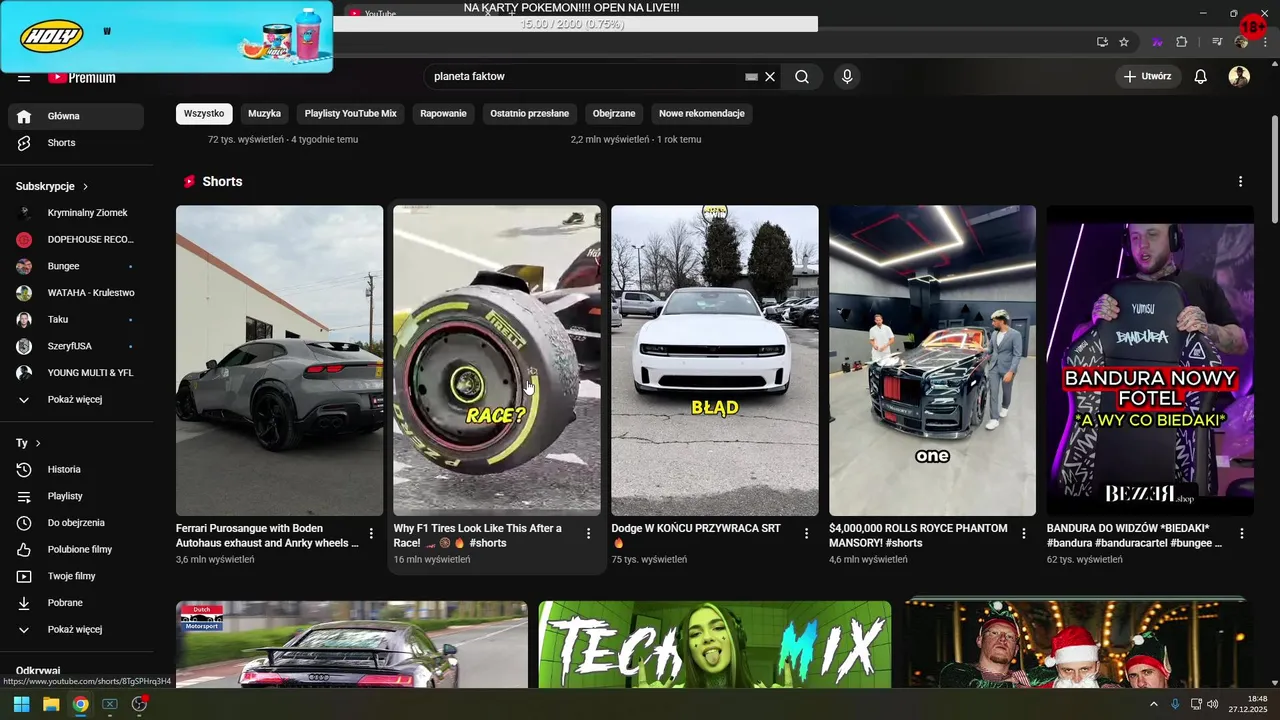Open Shorts in the sidebar

(76, 143)
